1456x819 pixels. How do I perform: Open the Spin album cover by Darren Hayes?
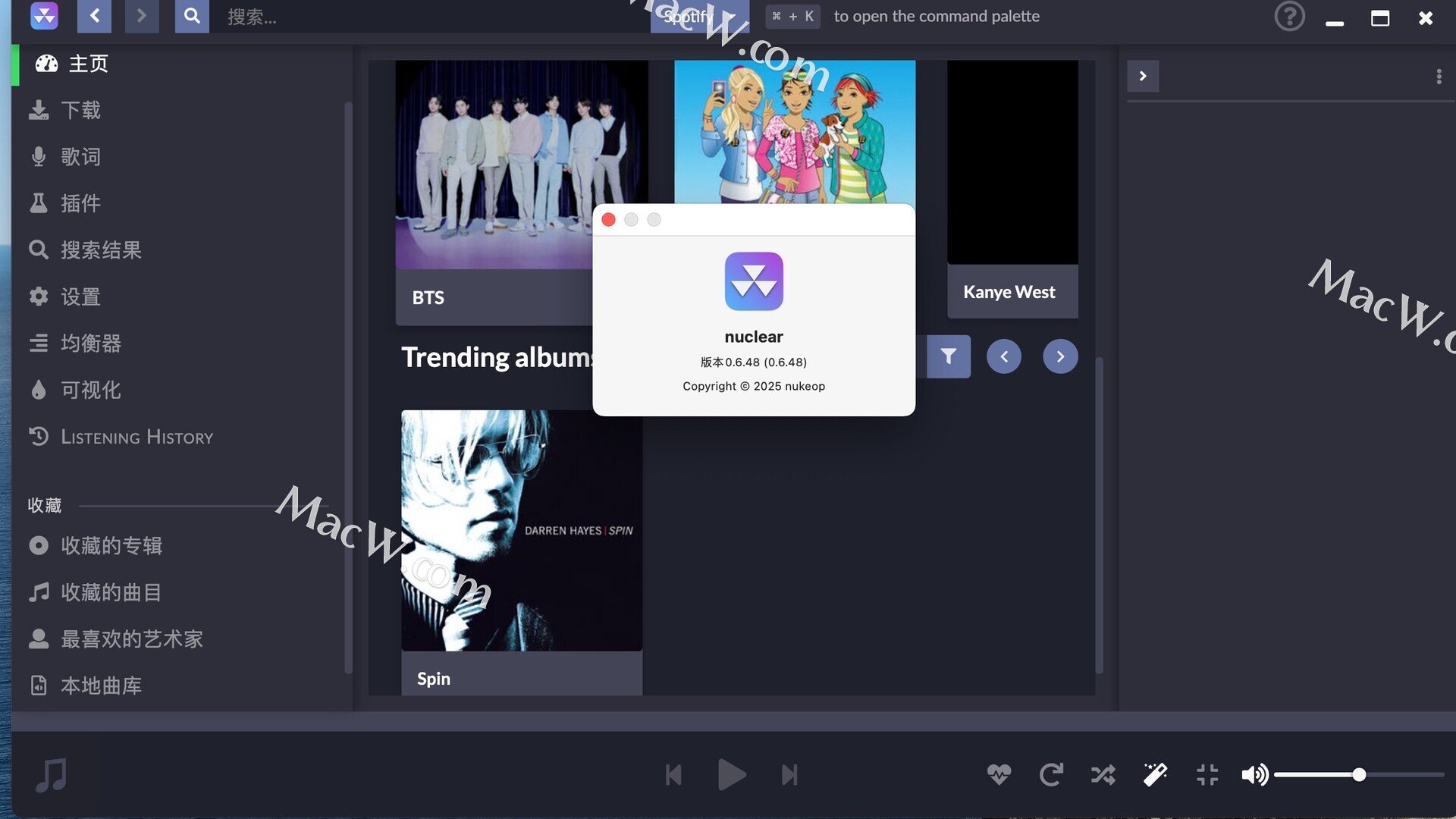click(522, 530)
